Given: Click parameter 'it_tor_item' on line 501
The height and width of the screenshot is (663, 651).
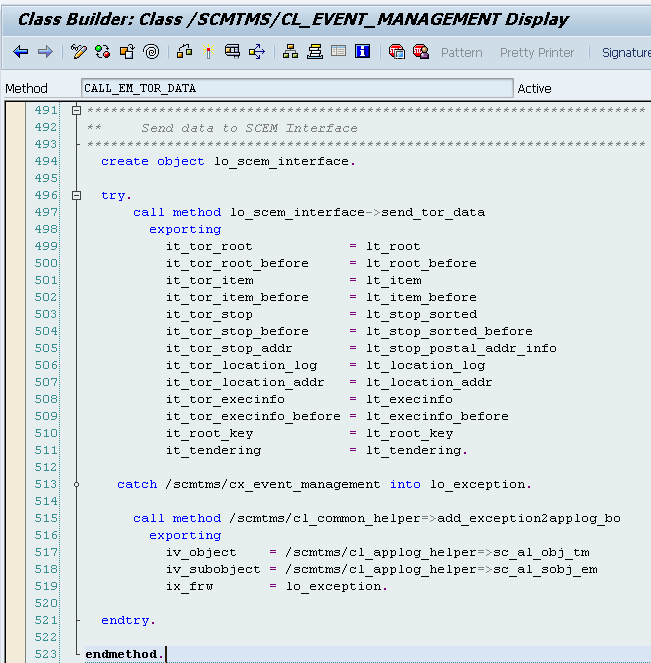Looking at the screenshot, I should point(210,280).
